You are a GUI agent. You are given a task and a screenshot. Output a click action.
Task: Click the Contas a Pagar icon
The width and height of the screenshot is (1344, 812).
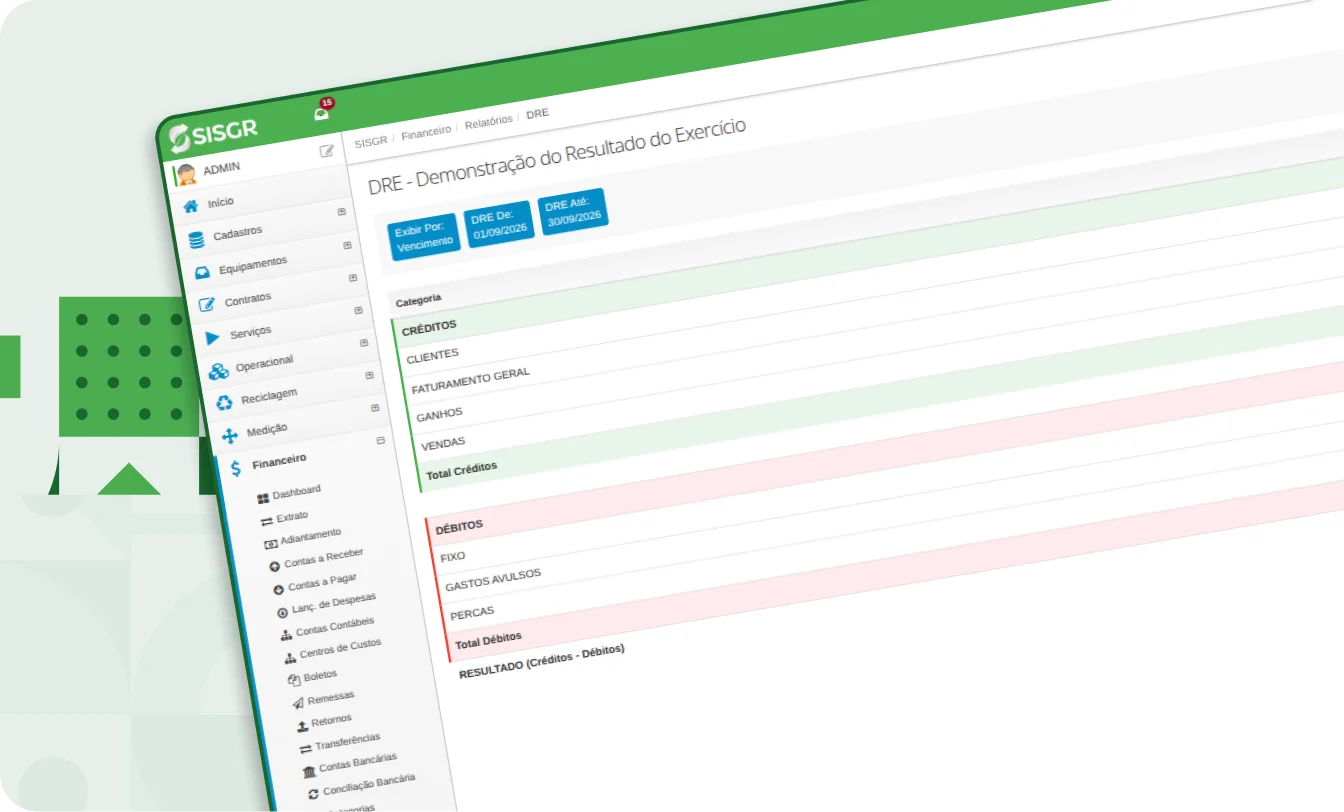tap(279, 590)
